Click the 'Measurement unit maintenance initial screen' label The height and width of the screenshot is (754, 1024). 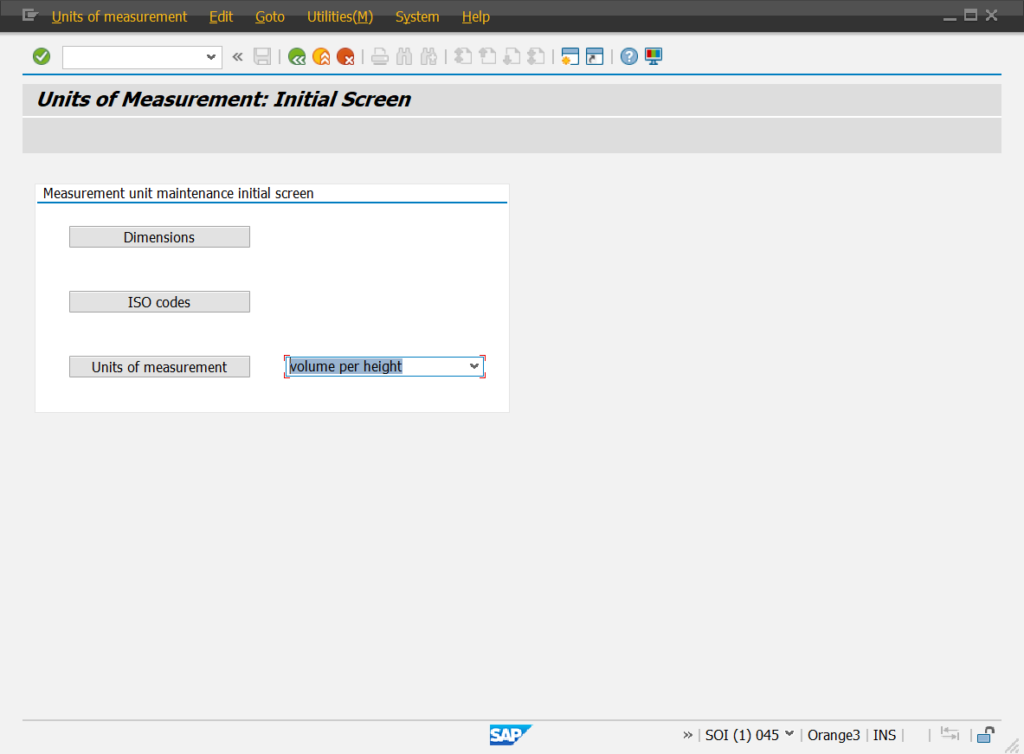pyautogui.click(x=178, y=193)
